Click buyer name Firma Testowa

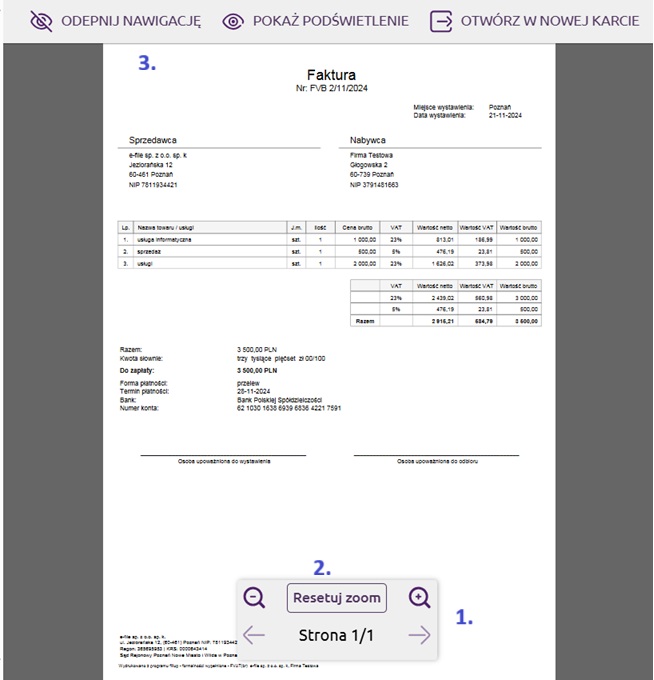(372, 155)
